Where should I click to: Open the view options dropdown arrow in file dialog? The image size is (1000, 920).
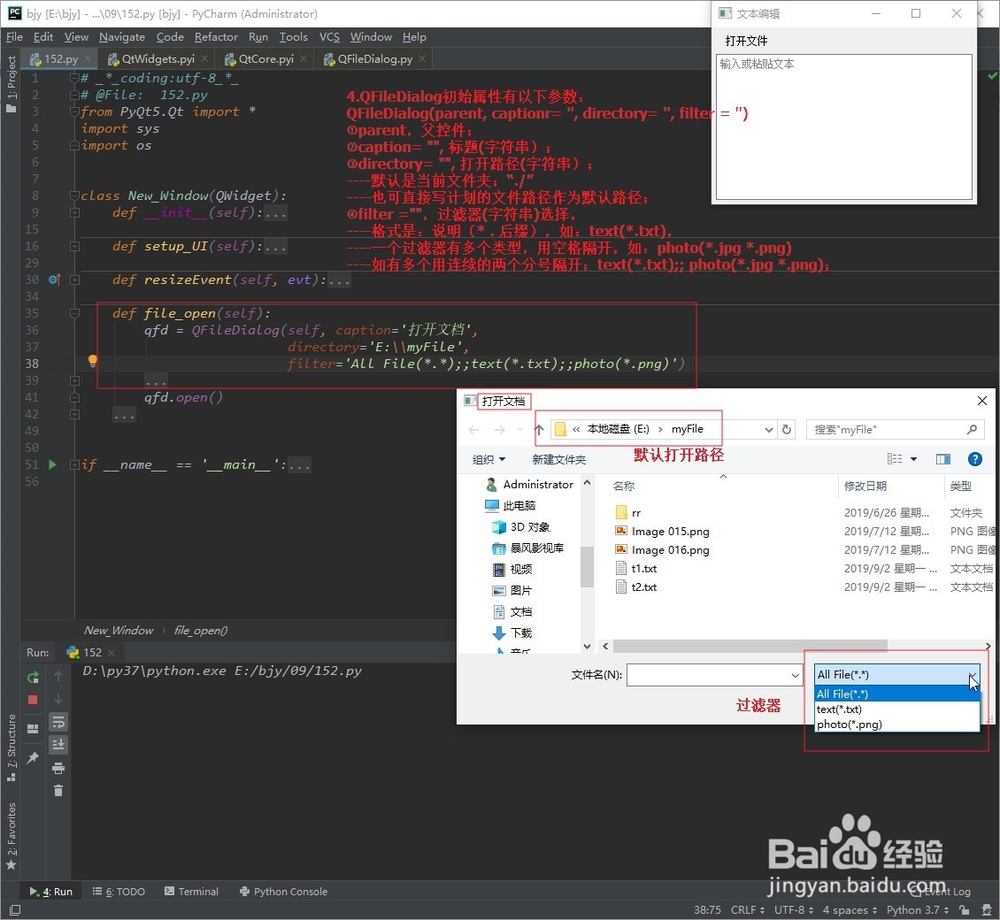coord(913,459)
